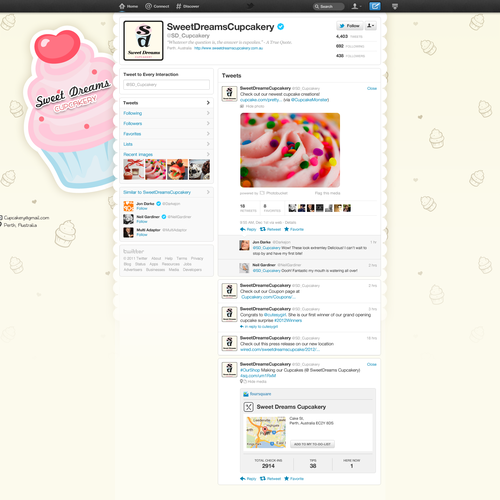Favorite the foursquare check-in tweet
Image resolution: width=500 pixels, height=500 pixels.
(294, 479)
